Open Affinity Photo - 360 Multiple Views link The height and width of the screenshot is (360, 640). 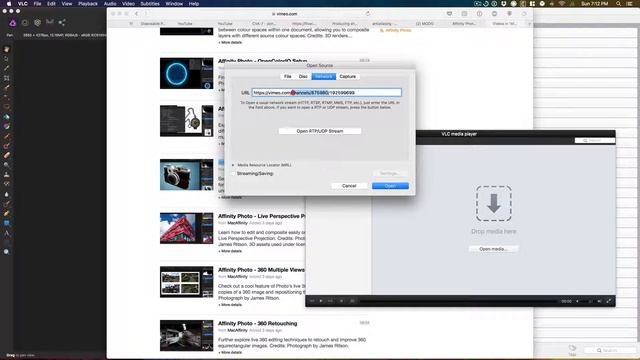click(261, 270)
